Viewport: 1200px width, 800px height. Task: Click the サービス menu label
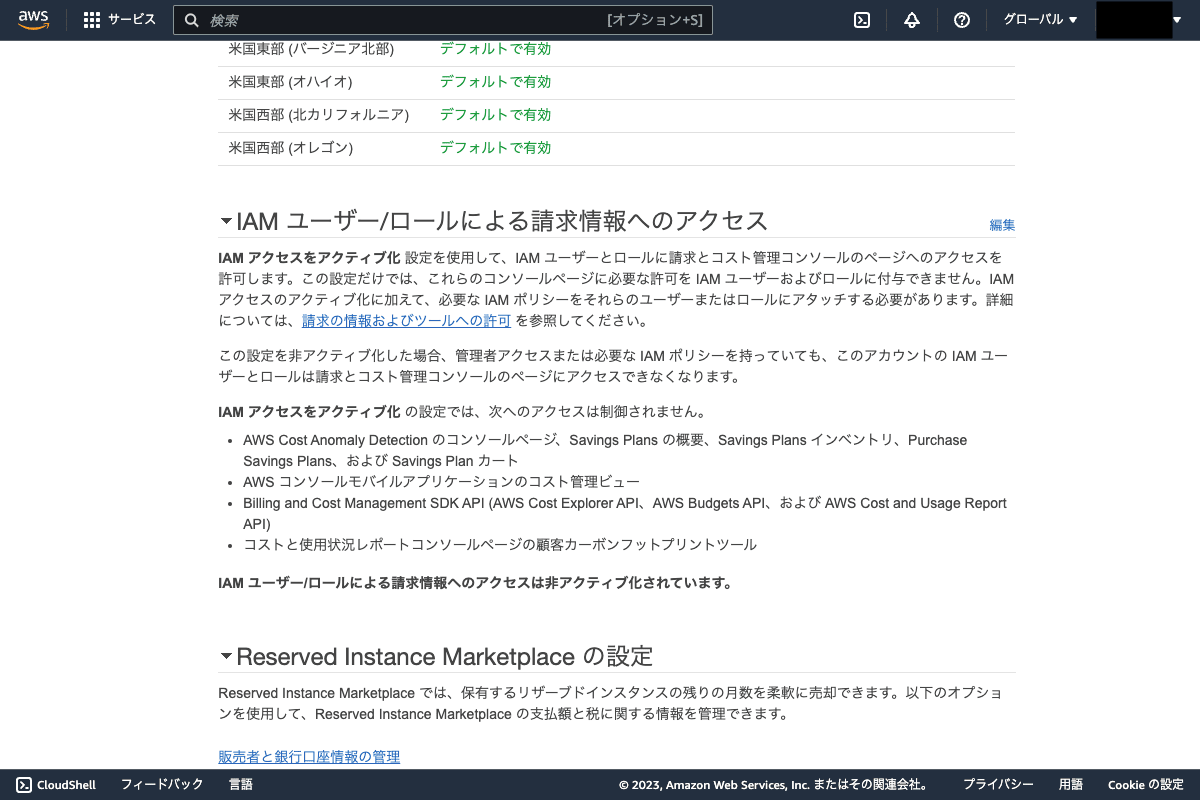point(132,20)
